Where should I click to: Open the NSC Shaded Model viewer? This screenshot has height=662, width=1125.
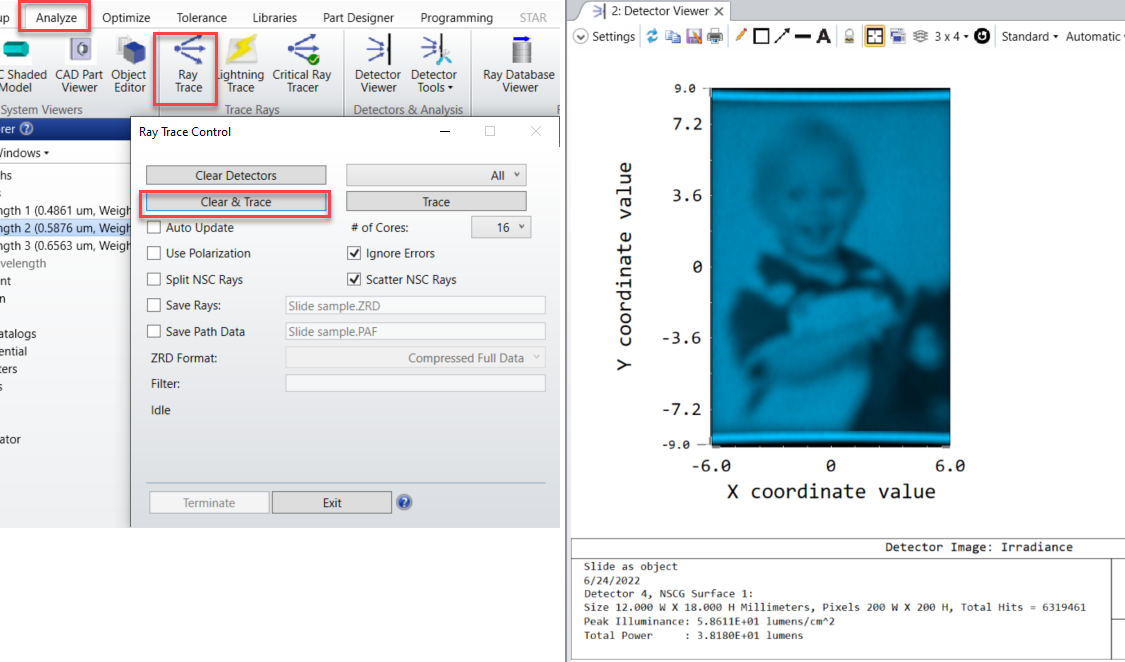pyautogui.click(x=22, y=67)
